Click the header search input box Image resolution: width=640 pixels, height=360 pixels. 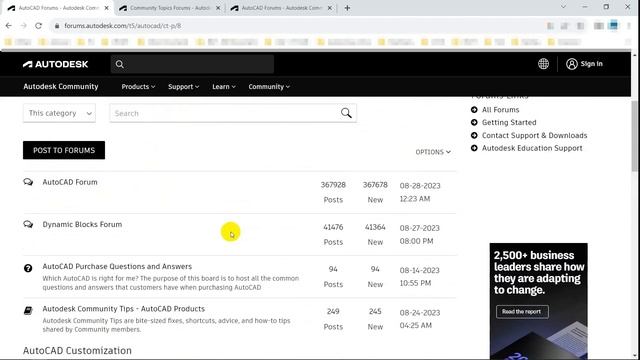coord(192,64)
